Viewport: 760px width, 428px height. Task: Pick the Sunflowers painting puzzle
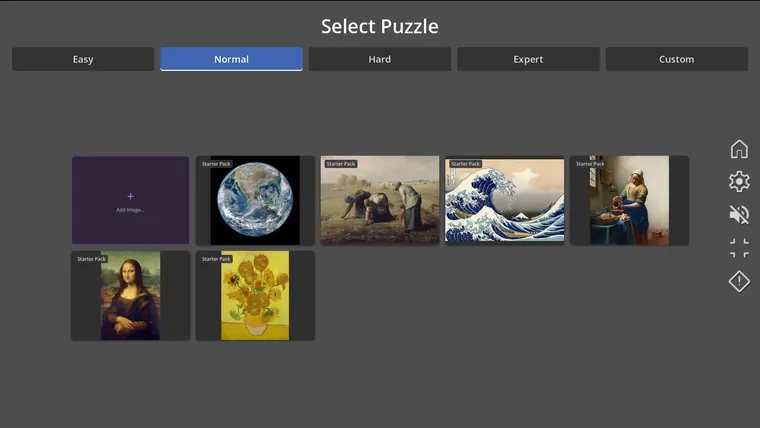click(x=255, y=295)
